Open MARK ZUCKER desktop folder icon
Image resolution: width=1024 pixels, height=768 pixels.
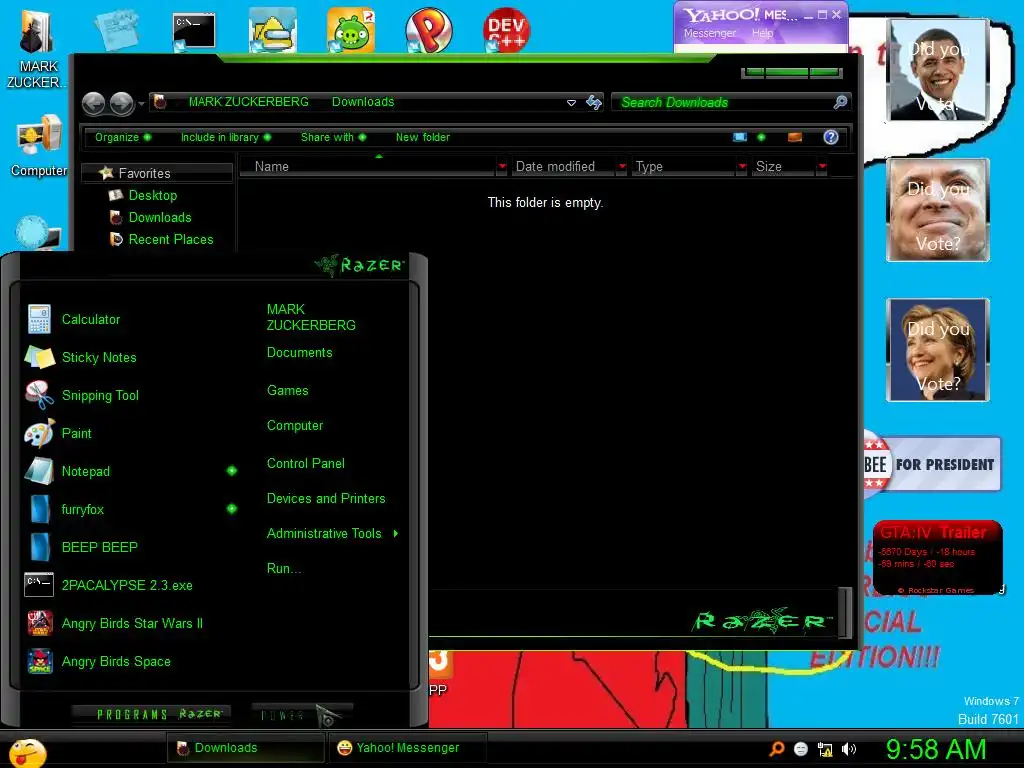click(36, 49)
